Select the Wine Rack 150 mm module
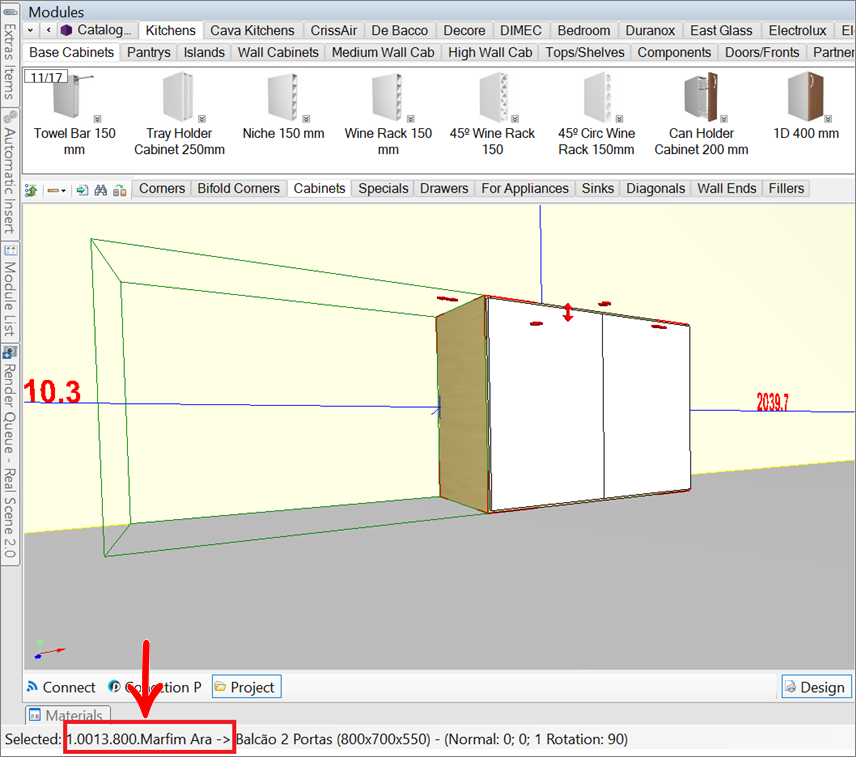The image size is (856, 757). pos(388,115)
